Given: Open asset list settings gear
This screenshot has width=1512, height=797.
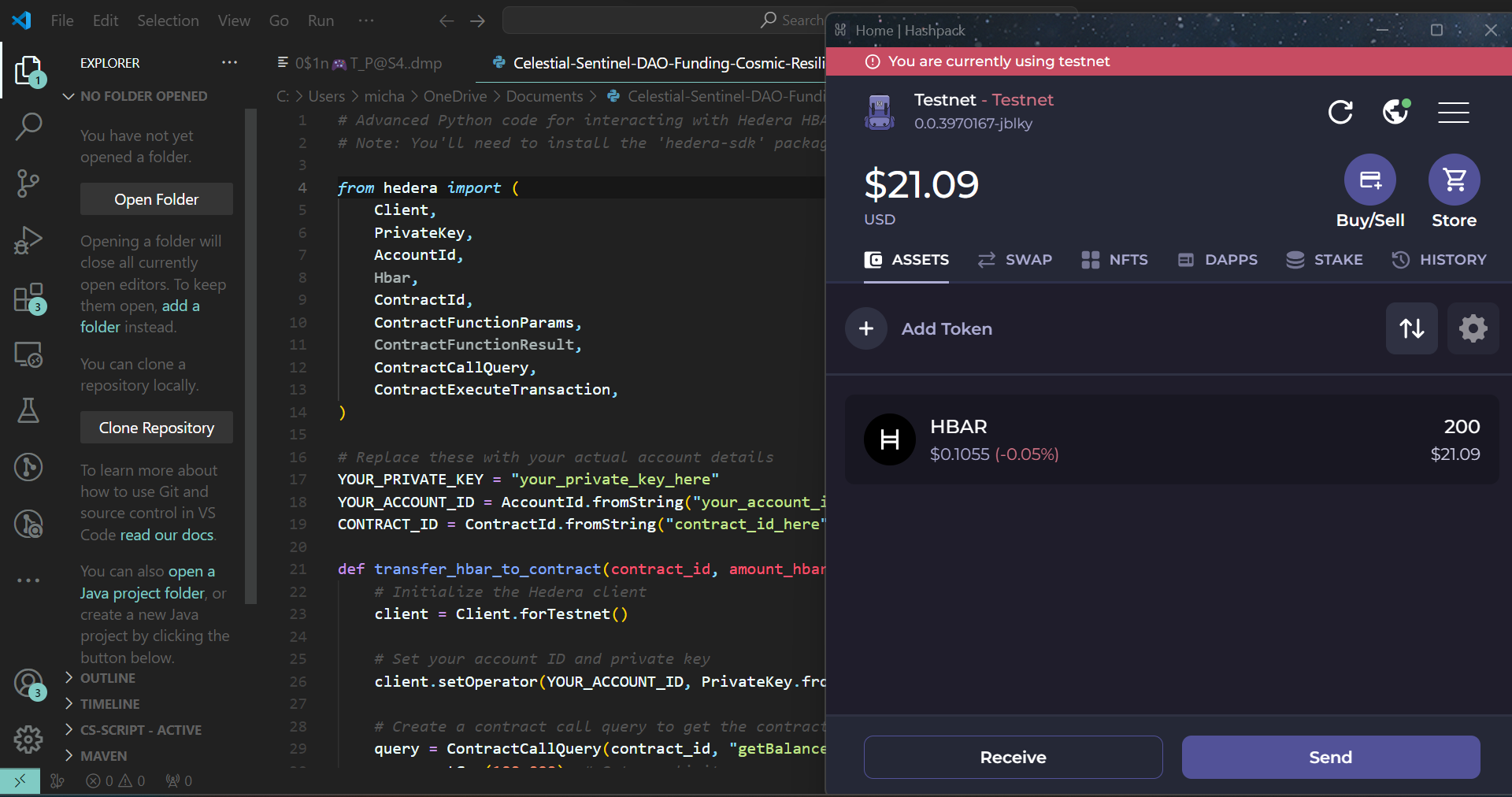Looking at the screenshot, I should point(1473,328).
